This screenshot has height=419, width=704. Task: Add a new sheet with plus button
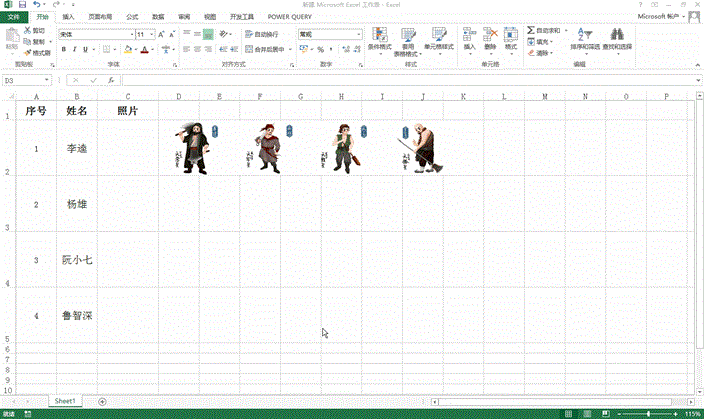coord(102,401)
